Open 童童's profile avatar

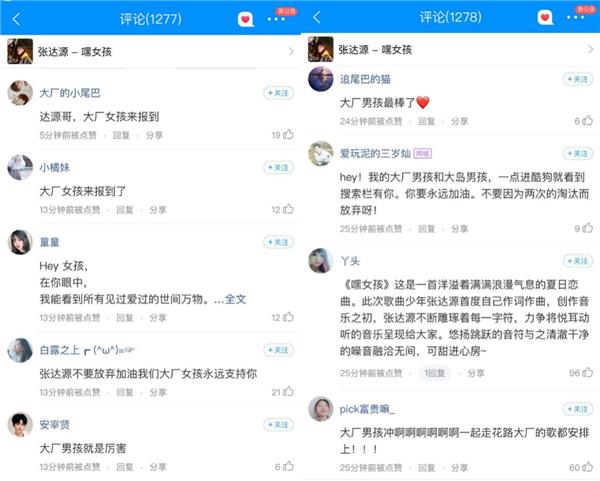(x=20, y=242)
